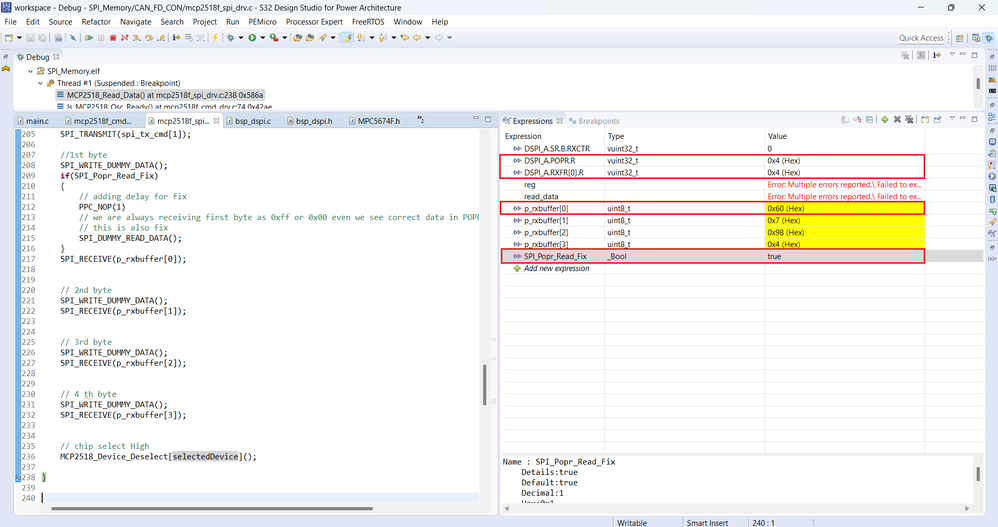
Task: Click the Type column header
Action: point(615,136)
